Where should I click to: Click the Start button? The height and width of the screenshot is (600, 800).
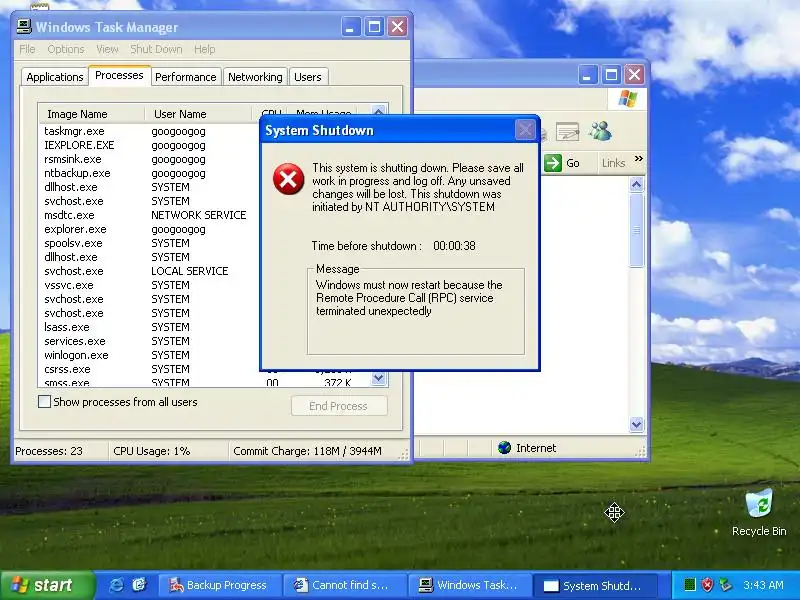(x=47, y=585)
